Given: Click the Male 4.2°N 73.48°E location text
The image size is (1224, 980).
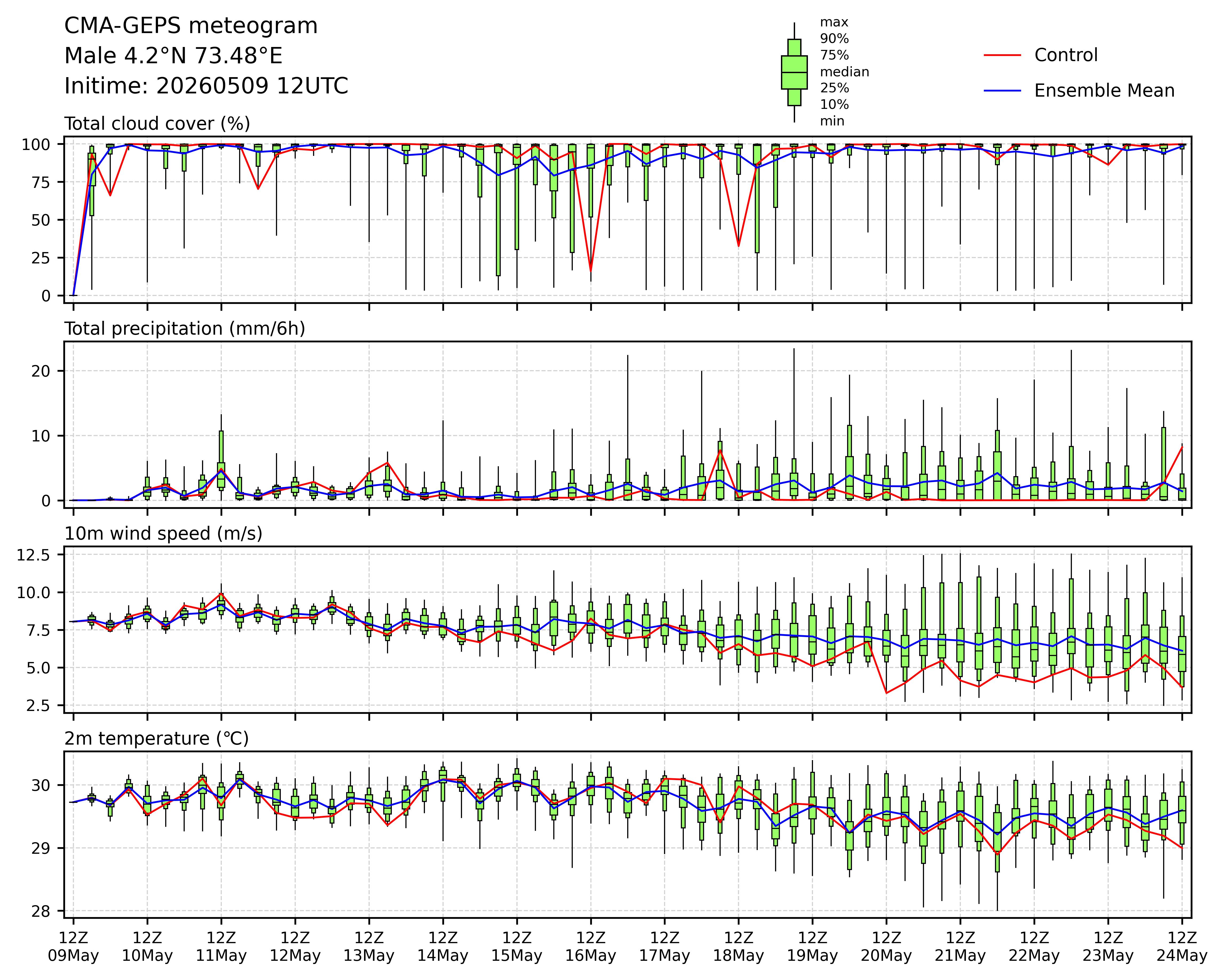Looking at the screenshot, I should coord(173,56).
